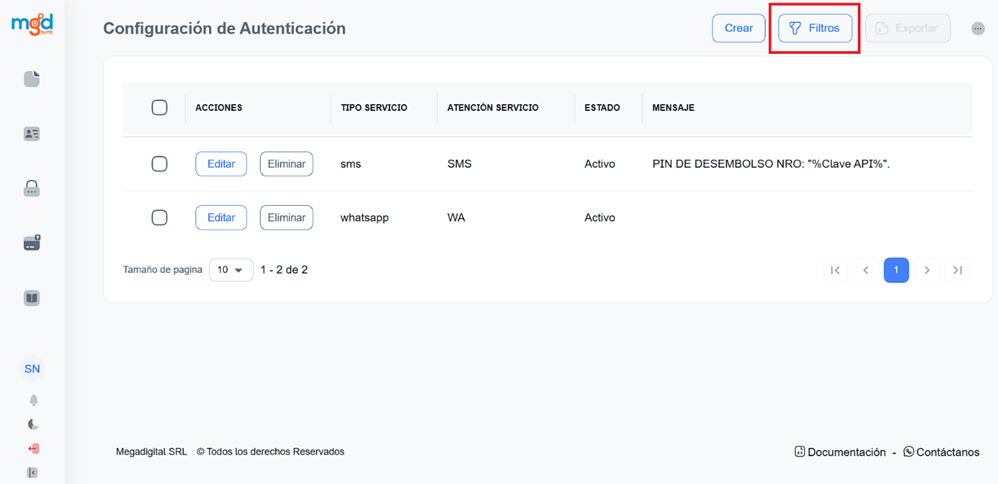
Task: Open the padlock security sidebar section
Action: click(32, 188)
